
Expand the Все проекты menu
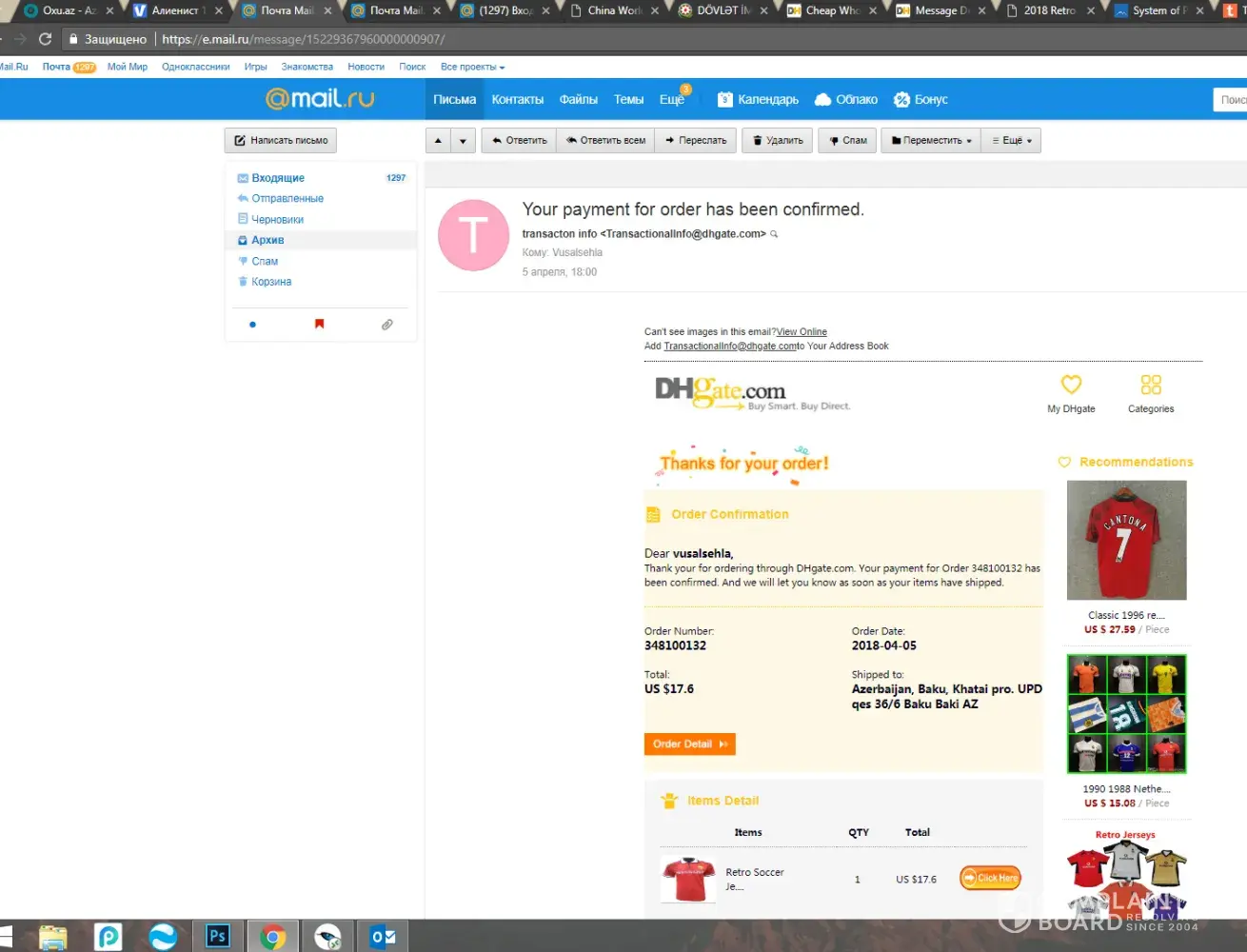click(472, 68)
